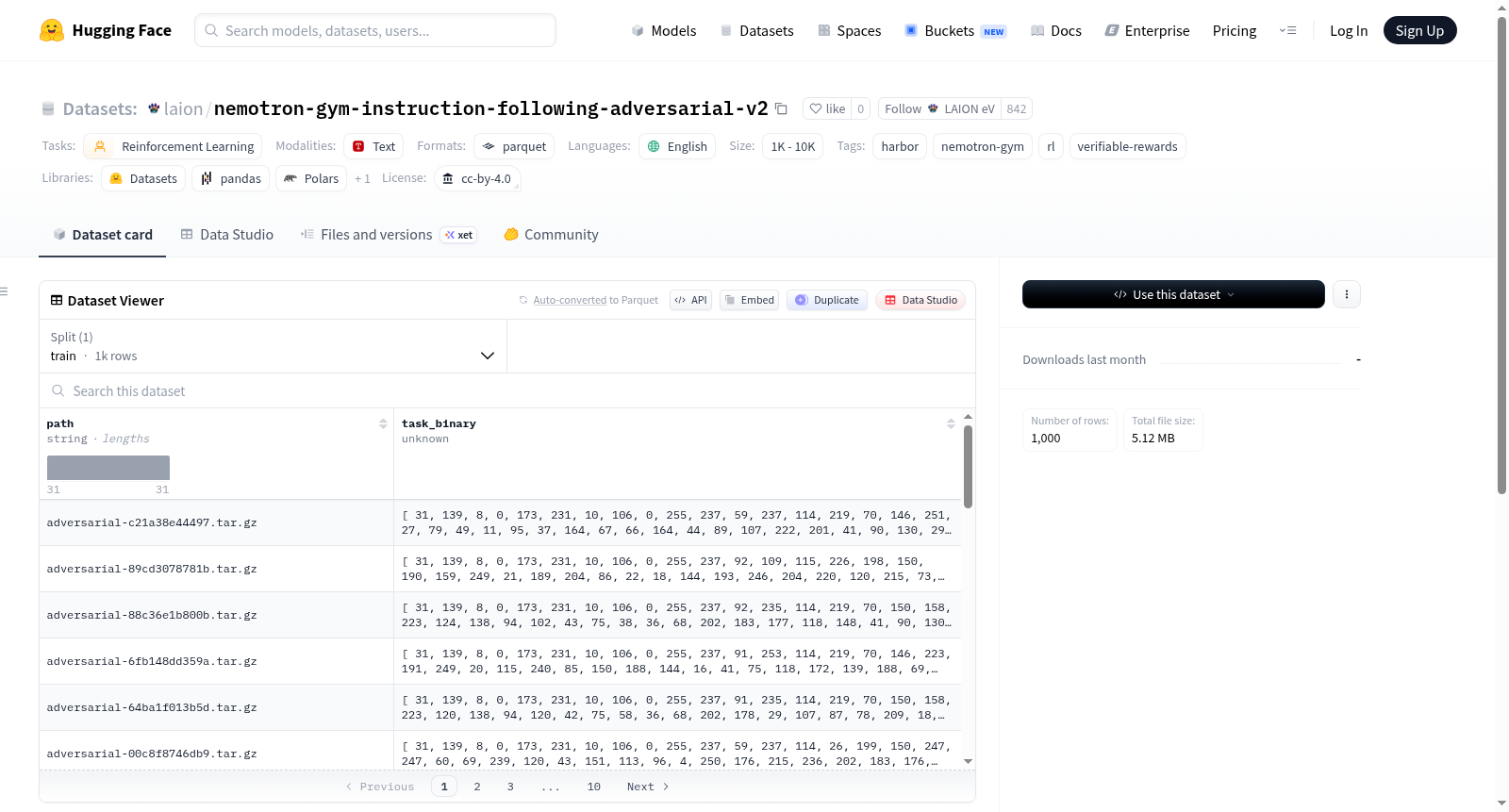Click the laion owner avatar icon
This screenshot has width=1509, height=812.
[154, 108]
